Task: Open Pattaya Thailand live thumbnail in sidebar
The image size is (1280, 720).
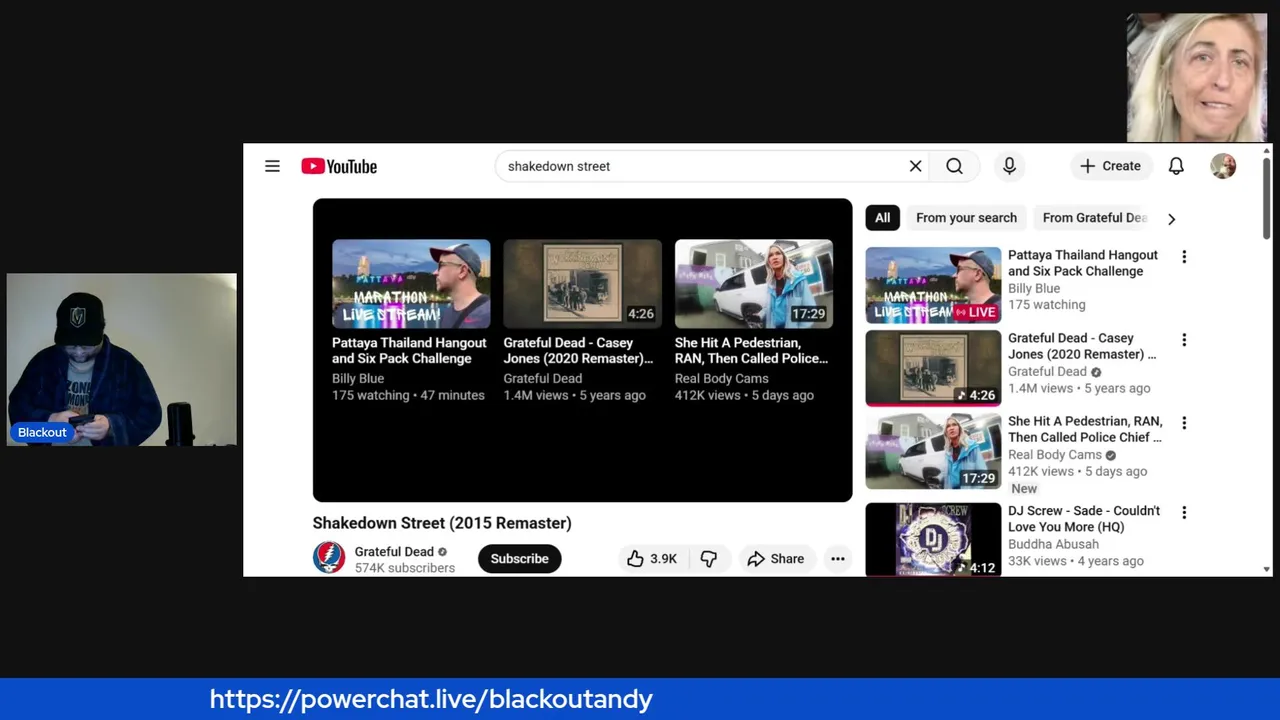Action: [x=933, y=285]
